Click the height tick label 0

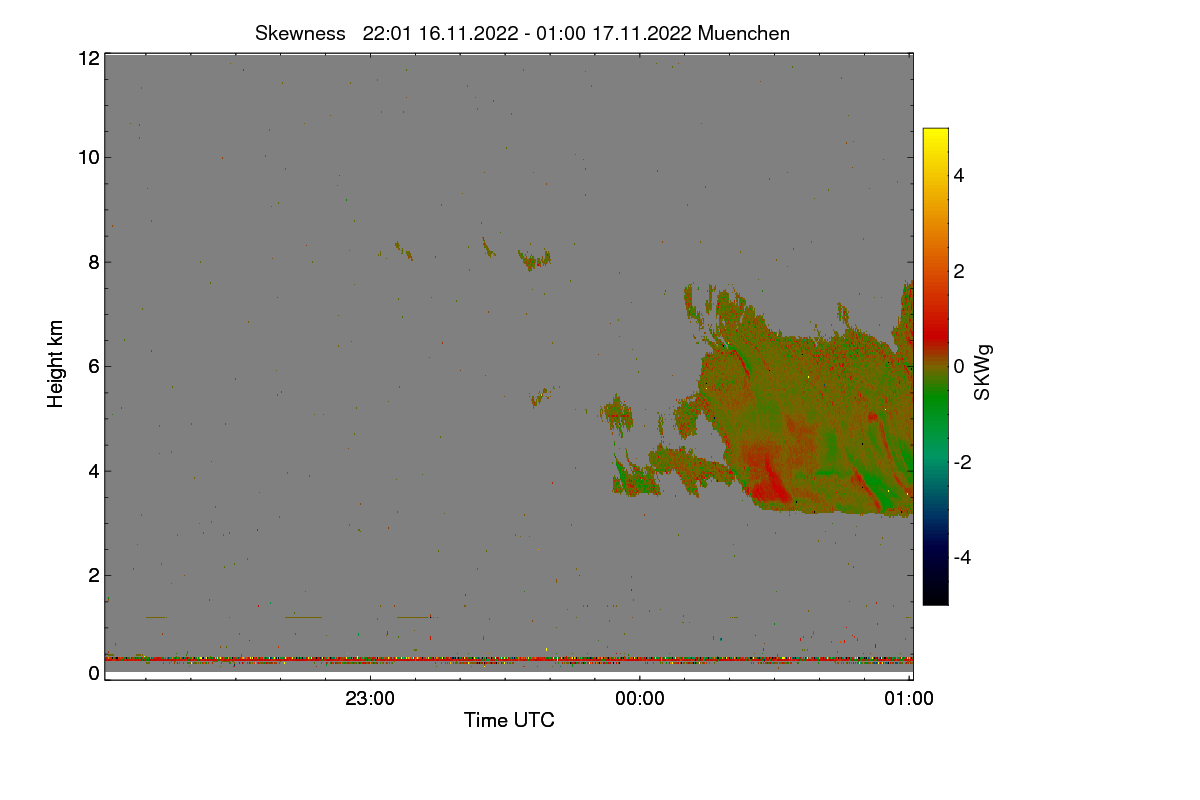tap(94, 673)
